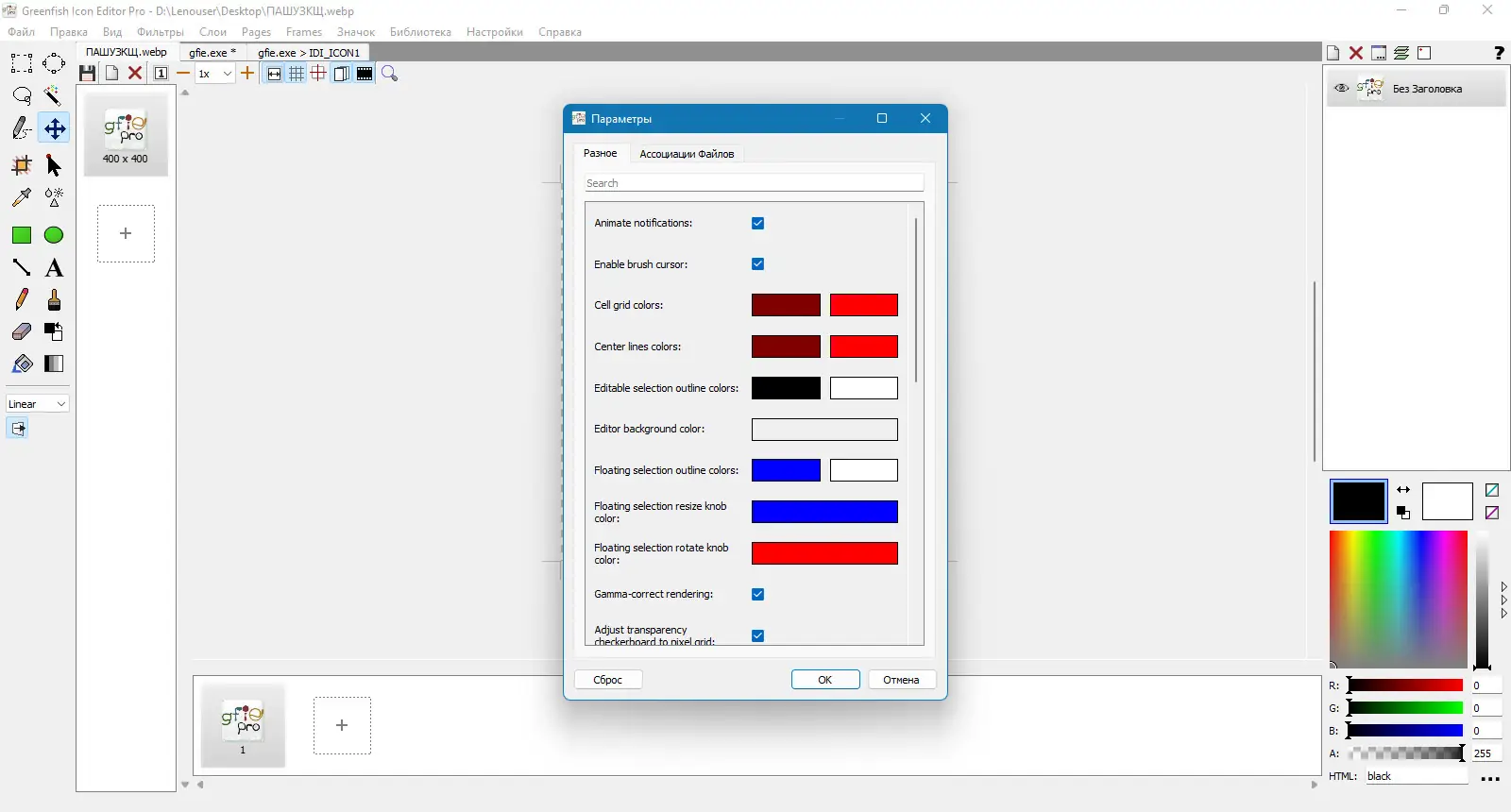Click the alpha channel slider
The width and height of the screenshot is (1511, 812).
(1405, 753)
